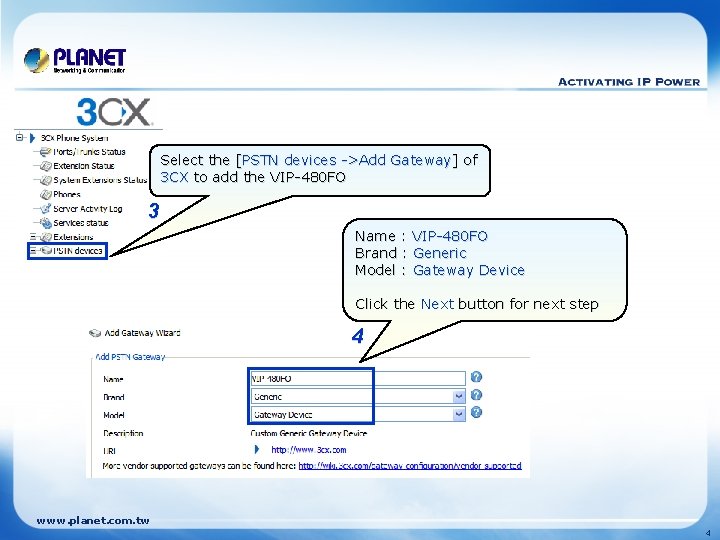Click the Extension Status icon
This screenshot has width=720, height=540.
pyautogui.click(x=45, y=166)
